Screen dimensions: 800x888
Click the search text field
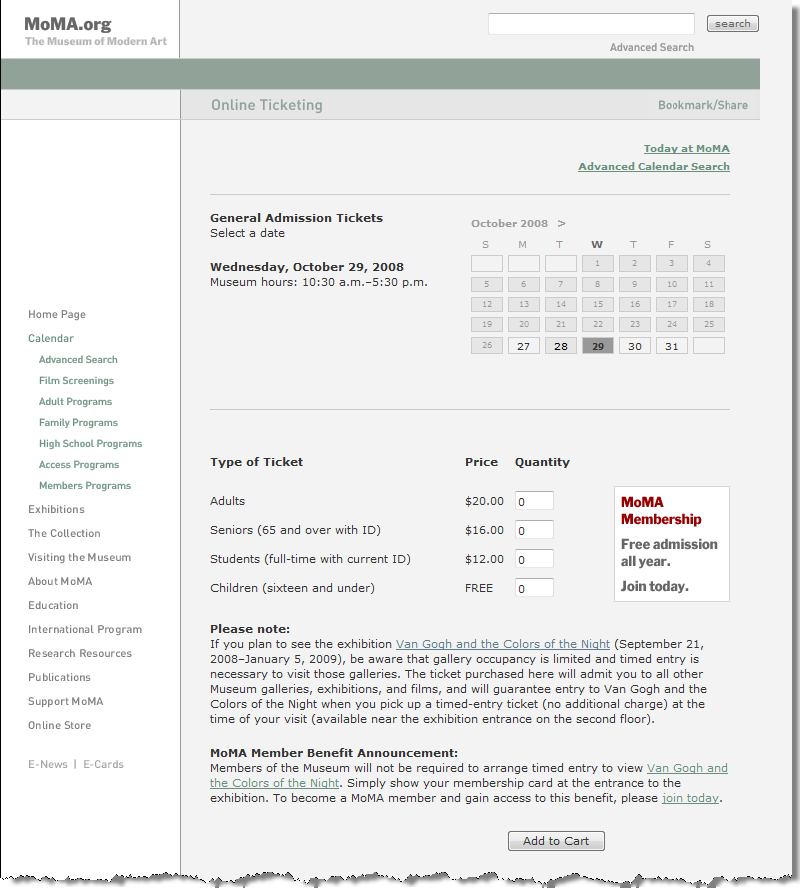(x=591, y=24)
